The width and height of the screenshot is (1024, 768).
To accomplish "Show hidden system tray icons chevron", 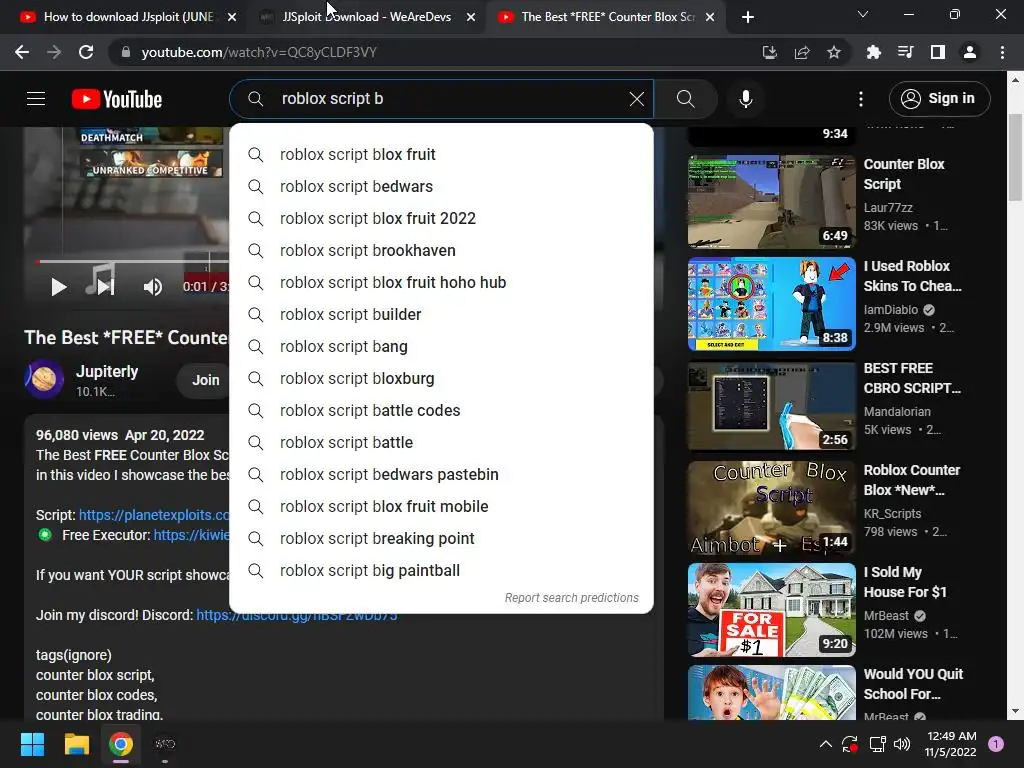I will [x=825, y=744].
